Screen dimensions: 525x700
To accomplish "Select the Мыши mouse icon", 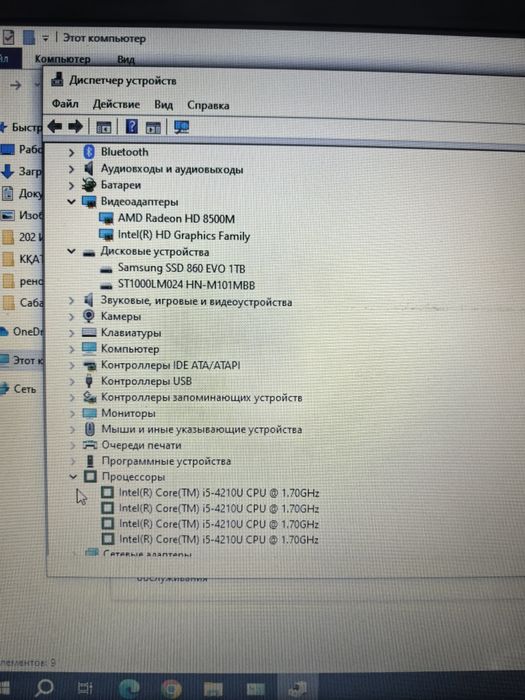I will coord(90,429).
